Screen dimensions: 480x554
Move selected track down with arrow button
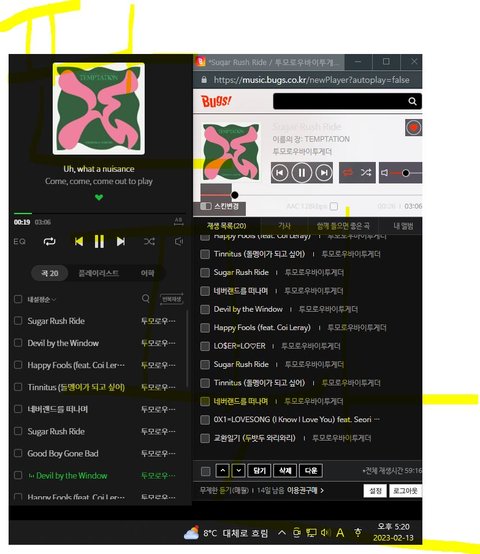point(239,471)
